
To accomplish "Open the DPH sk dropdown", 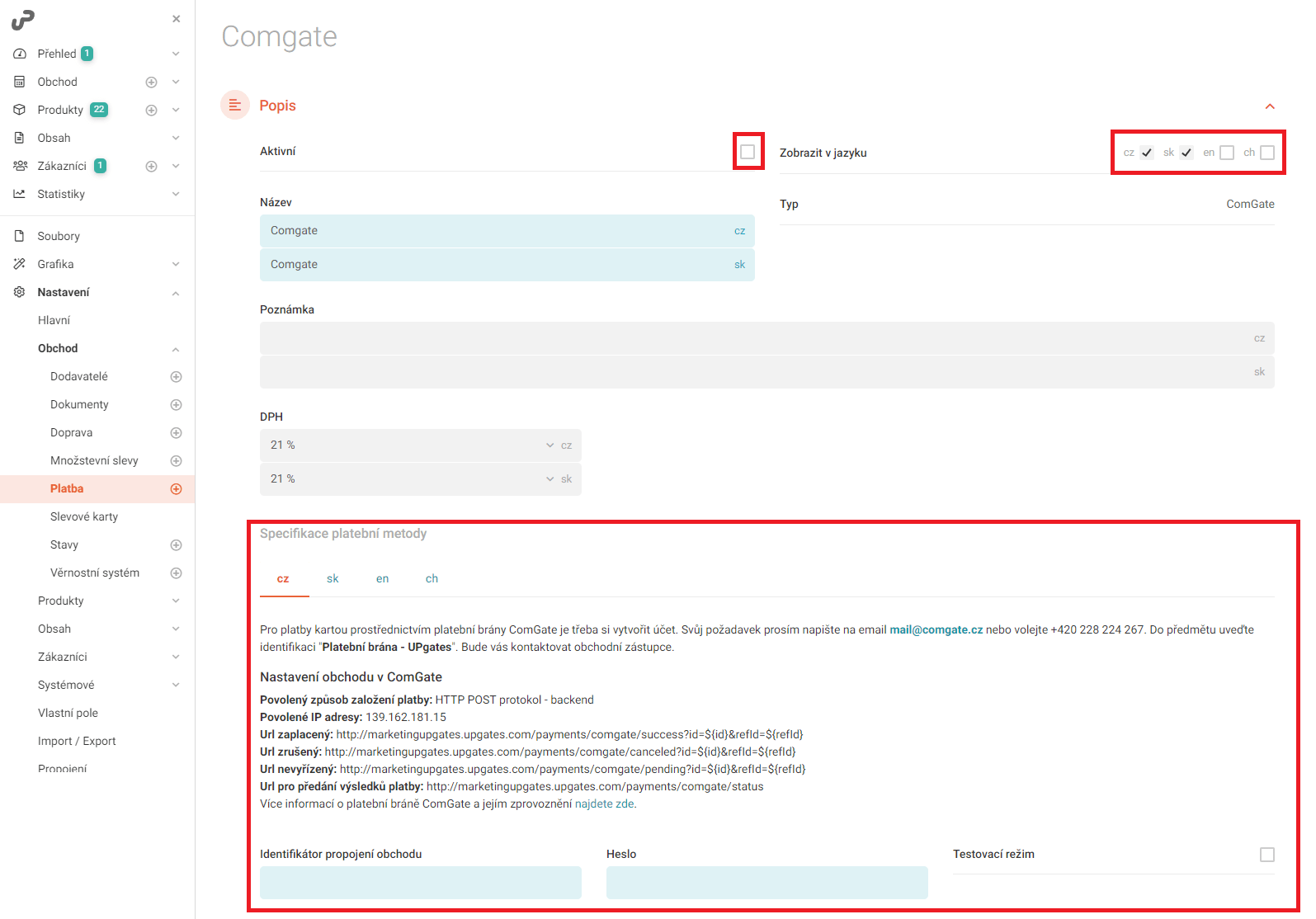I will coord(421,479).
